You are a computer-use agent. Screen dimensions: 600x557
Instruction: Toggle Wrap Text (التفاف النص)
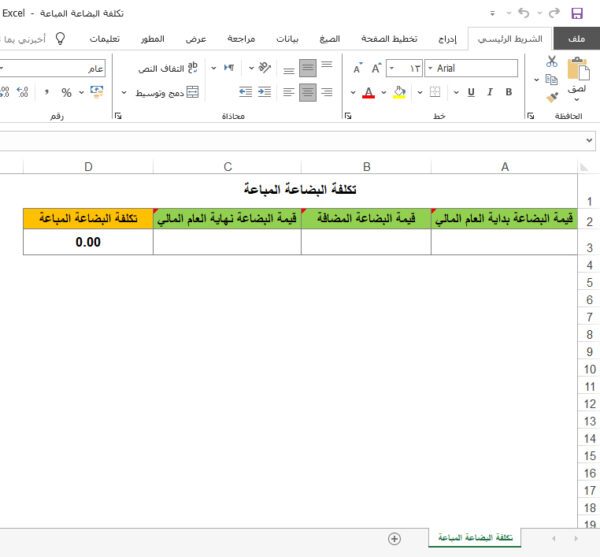168,68
